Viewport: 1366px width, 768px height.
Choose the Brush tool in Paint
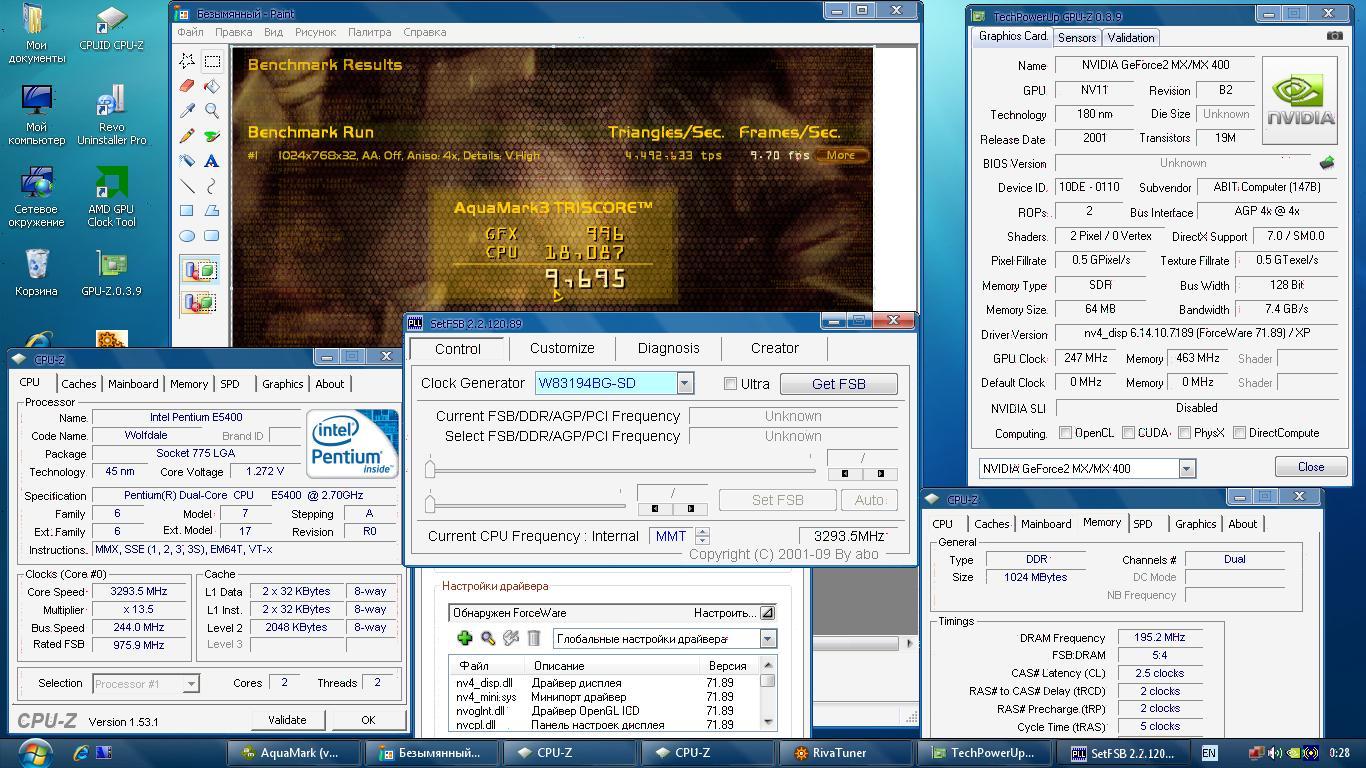tap(212, 136)
